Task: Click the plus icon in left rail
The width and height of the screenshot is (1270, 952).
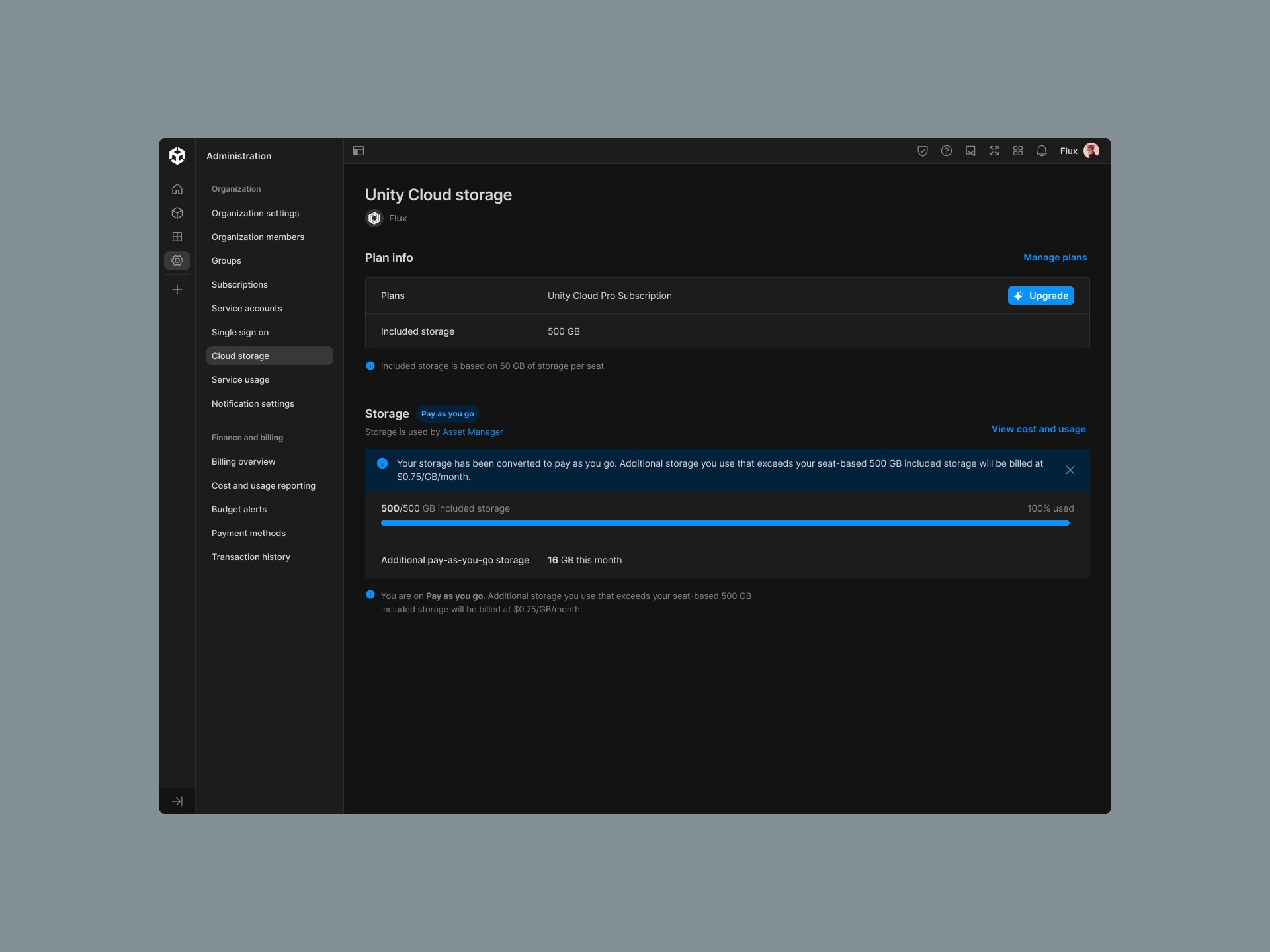Action: [177, 290]
